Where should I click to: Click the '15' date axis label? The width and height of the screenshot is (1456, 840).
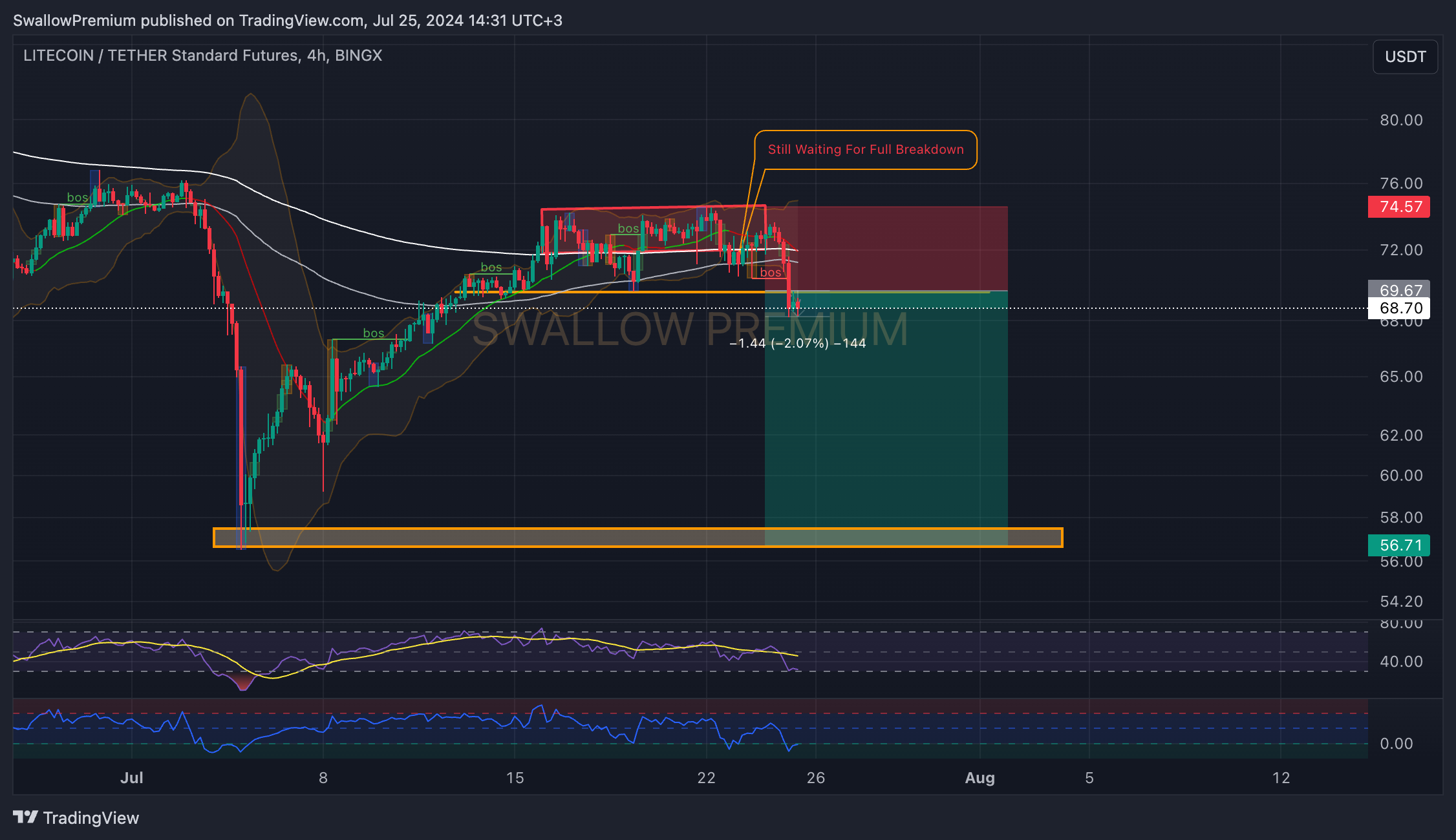(515, 778)
